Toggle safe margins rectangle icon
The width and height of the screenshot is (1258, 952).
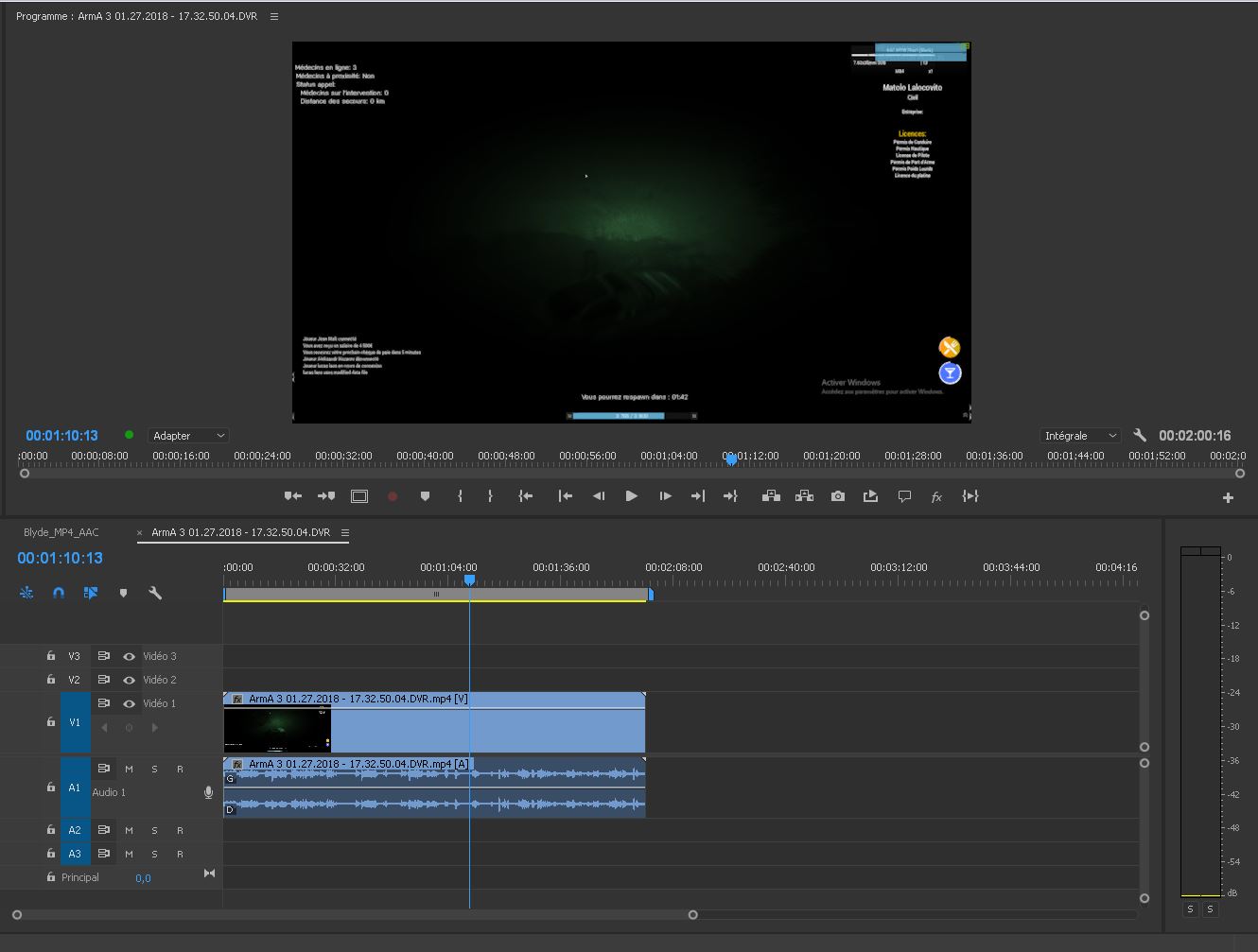click(x=359, y=496)
